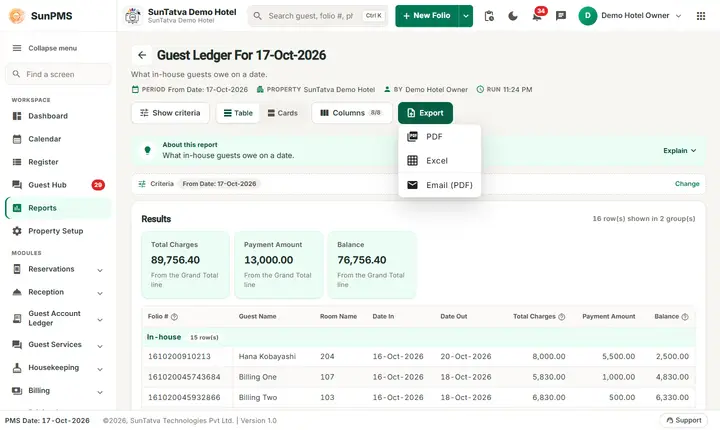Viewport: 720px width, 430px height.
Task: Choose PDF from the Export menu
Action: [x=439, y=136]
